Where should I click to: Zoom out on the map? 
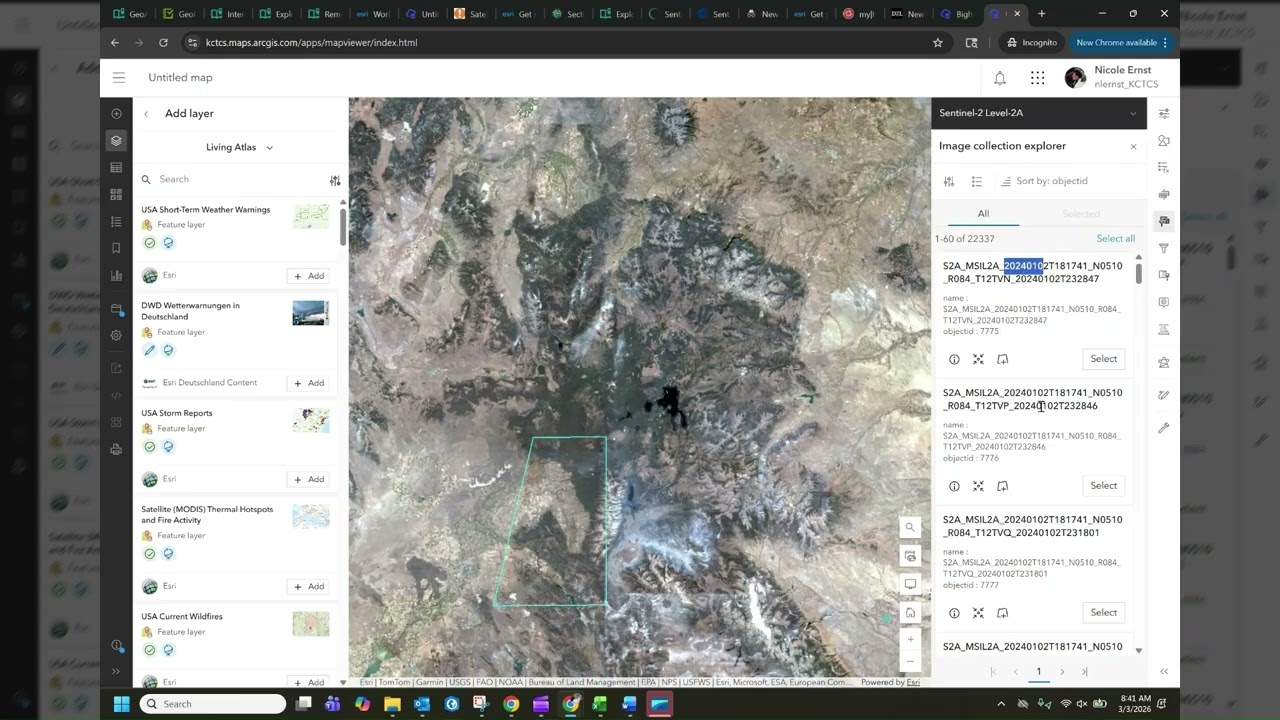(910, 662)
